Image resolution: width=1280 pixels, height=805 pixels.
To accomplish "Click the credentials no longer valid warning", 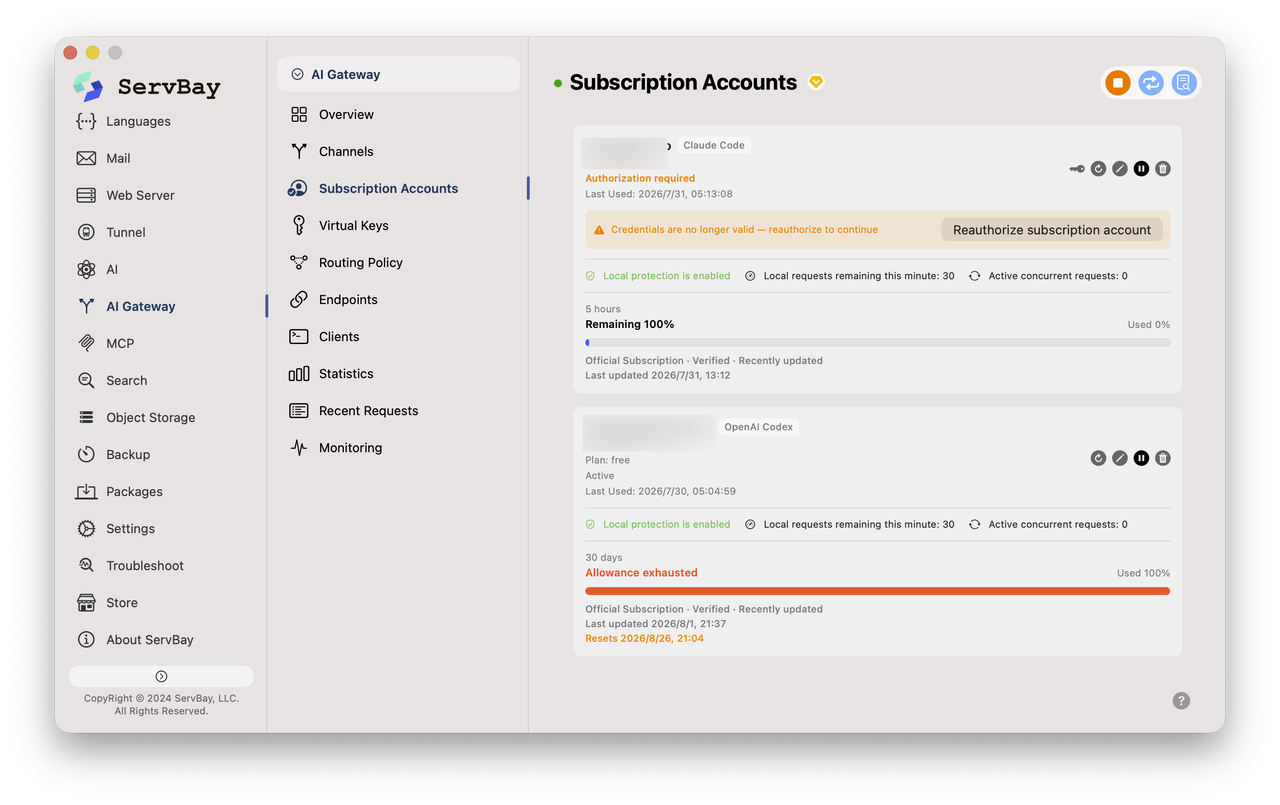I will [744, 230].
